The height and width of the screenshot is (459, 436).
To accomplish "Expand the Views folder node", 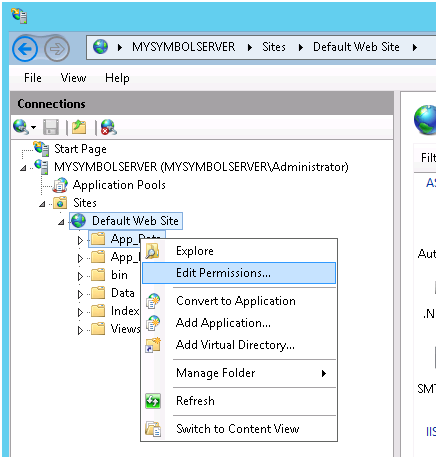I will [x=80, y=330].
